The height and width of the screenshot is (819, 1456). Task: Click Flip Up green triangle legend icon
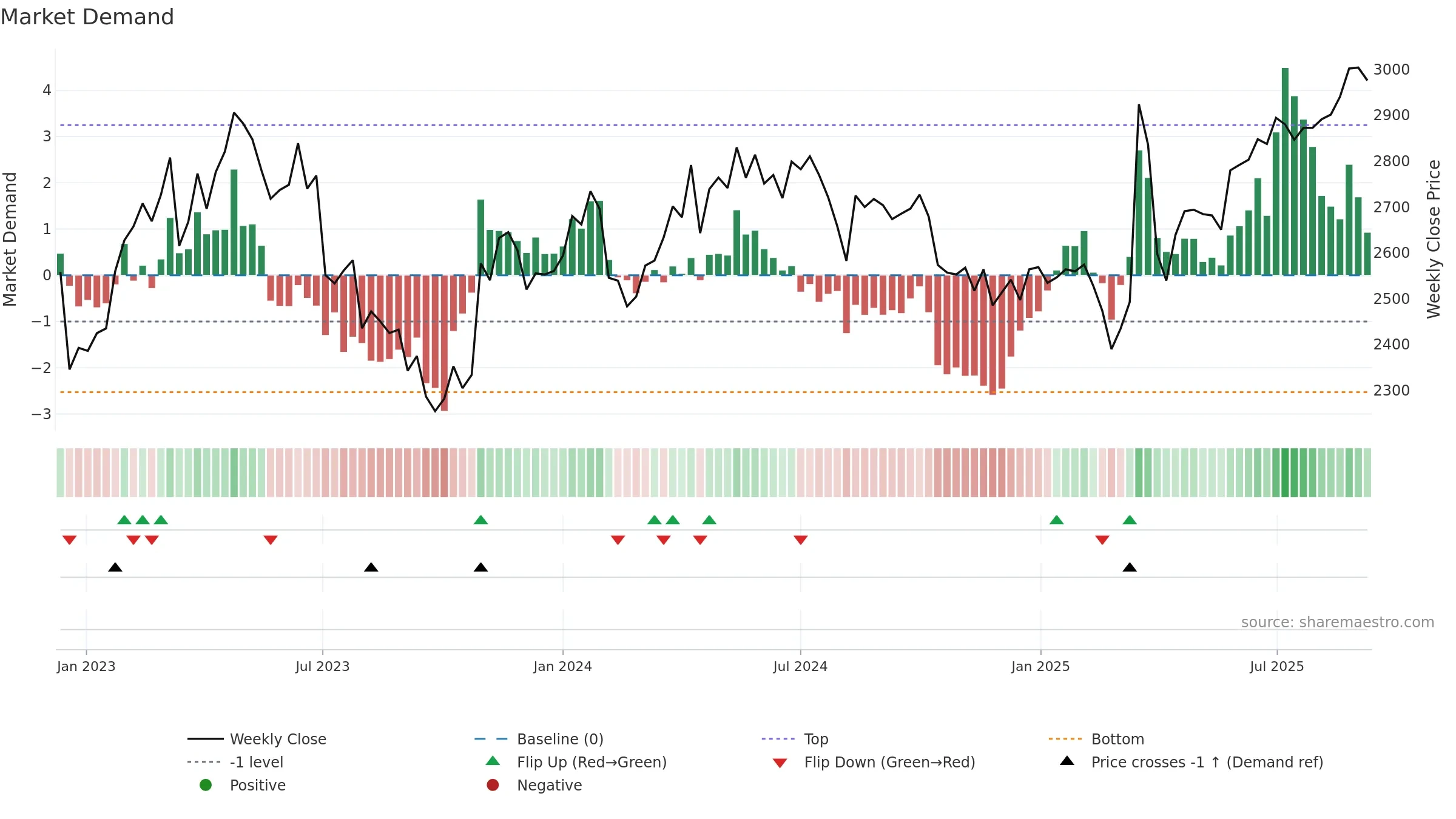coord(493,761)
